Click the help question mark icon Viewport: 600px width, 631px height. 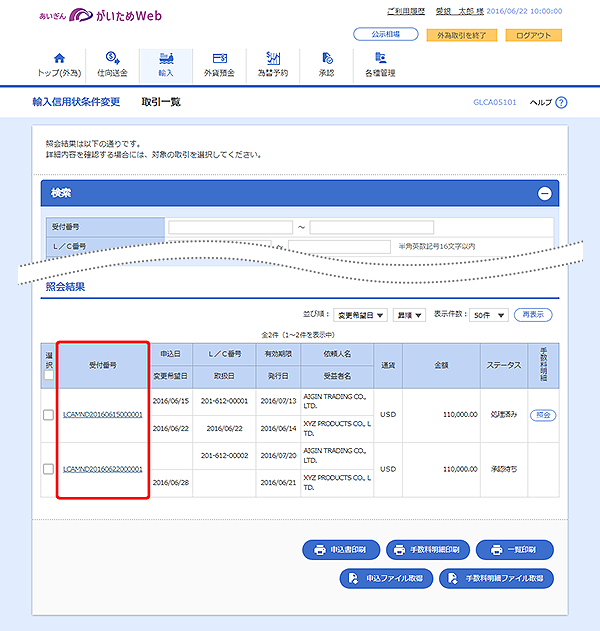coord(561,103)
